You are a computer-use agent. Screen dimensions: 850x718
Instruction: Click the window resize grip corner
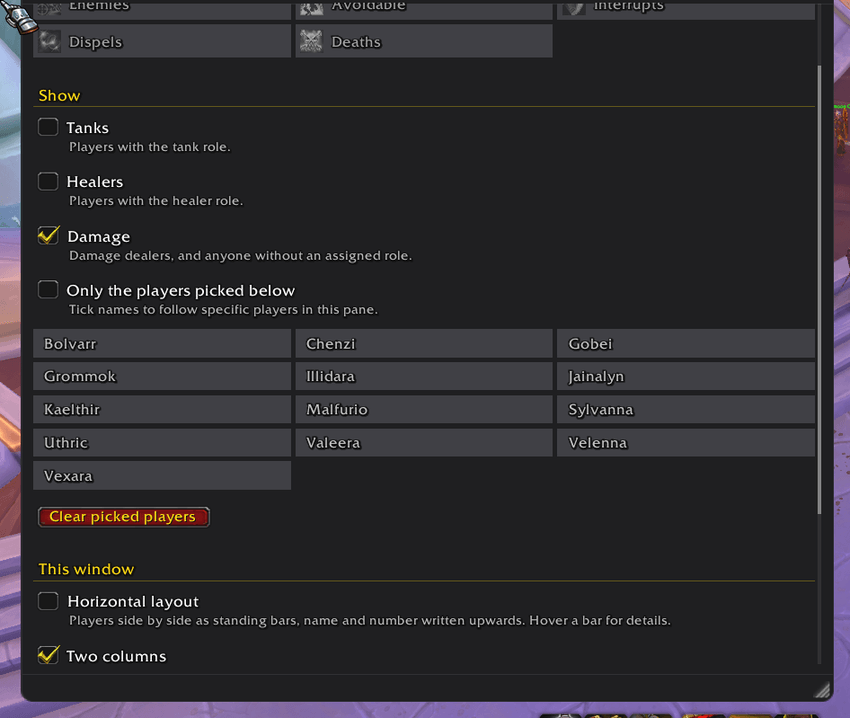822,689
